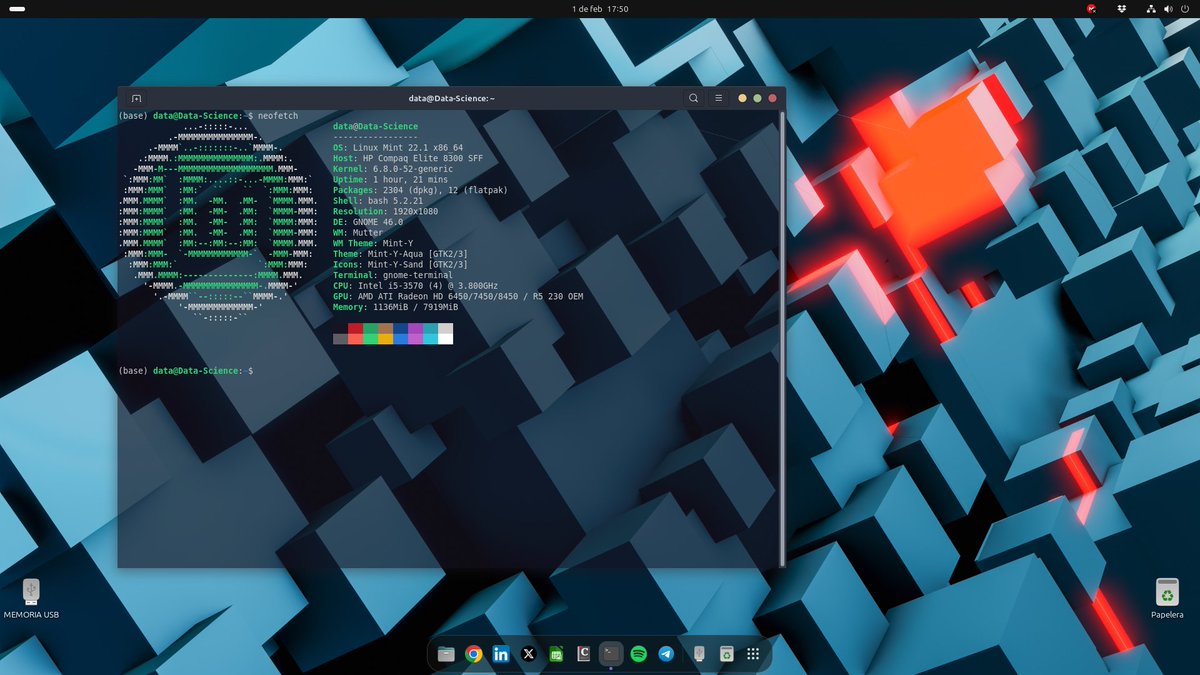This screenshot has width=1200, height=675.
Task: Select the search icon in the terminal titlebar
Action: pos(694,98)
